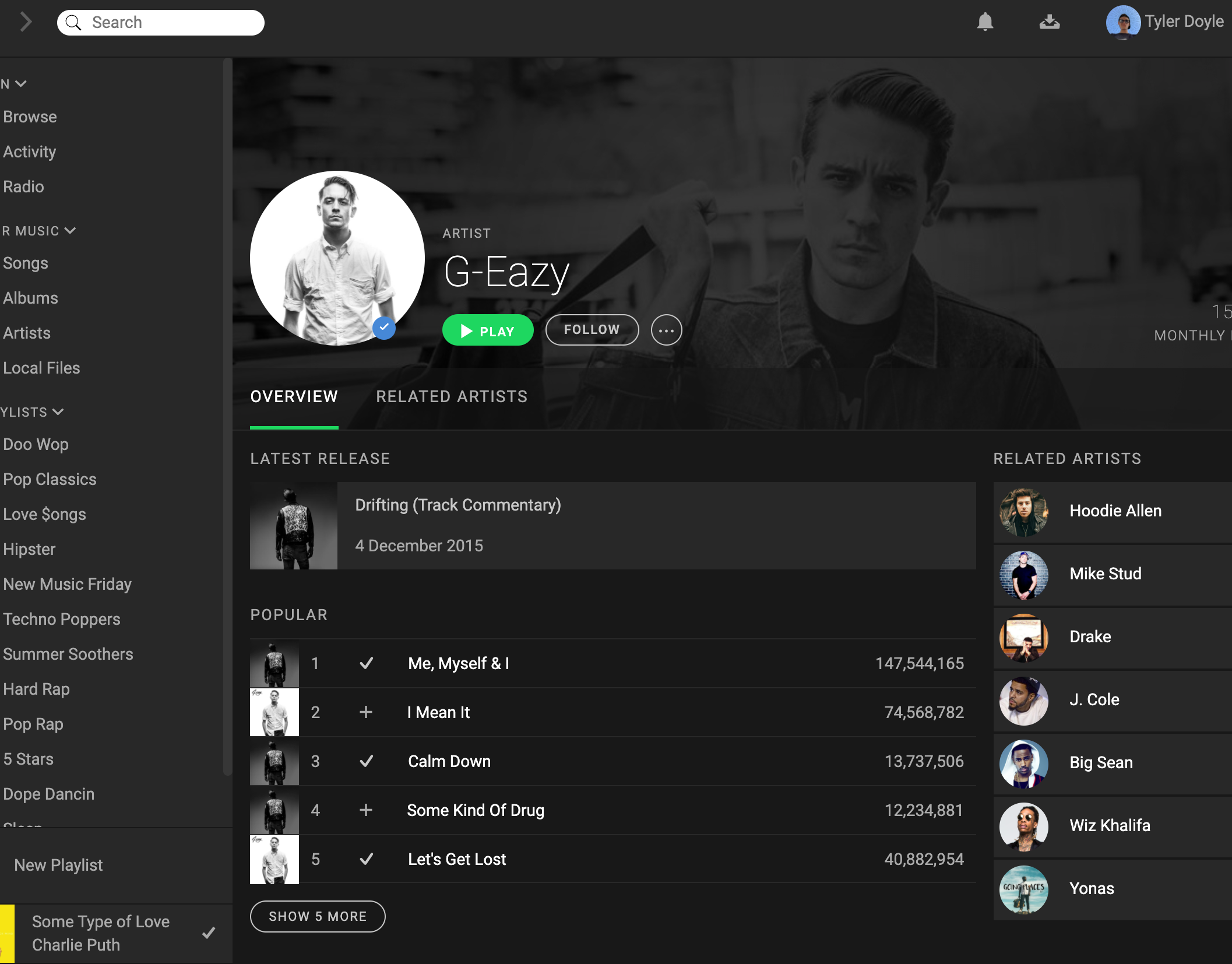
Task: Open the Dope Dancin playlist
Action: [48, 794]
